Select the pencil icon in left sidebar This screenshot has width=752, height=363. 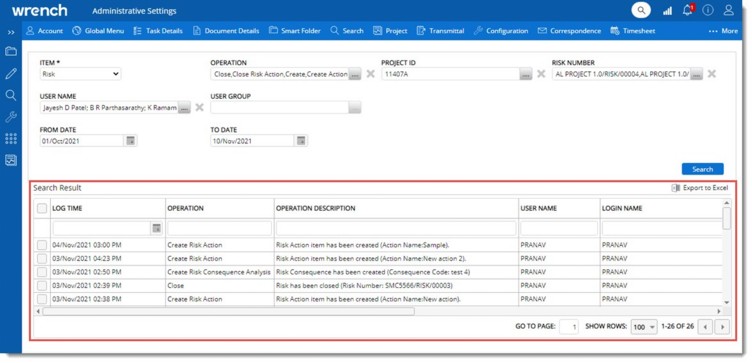tap(11, 73)
